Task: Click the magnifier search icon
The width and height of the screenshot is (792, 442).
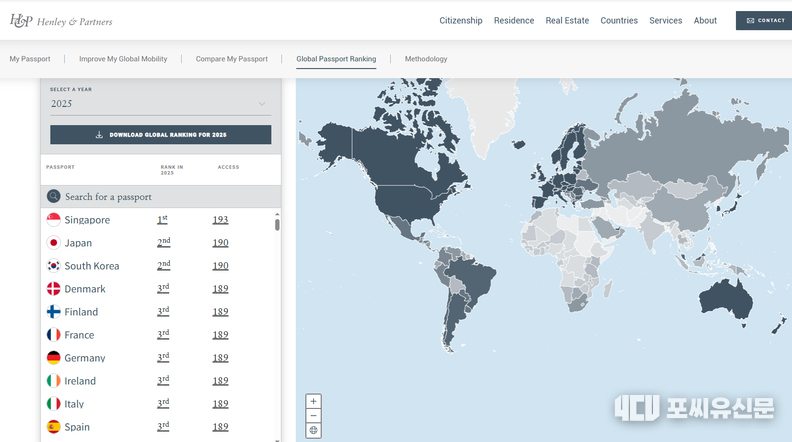Action: click(54, 197)
